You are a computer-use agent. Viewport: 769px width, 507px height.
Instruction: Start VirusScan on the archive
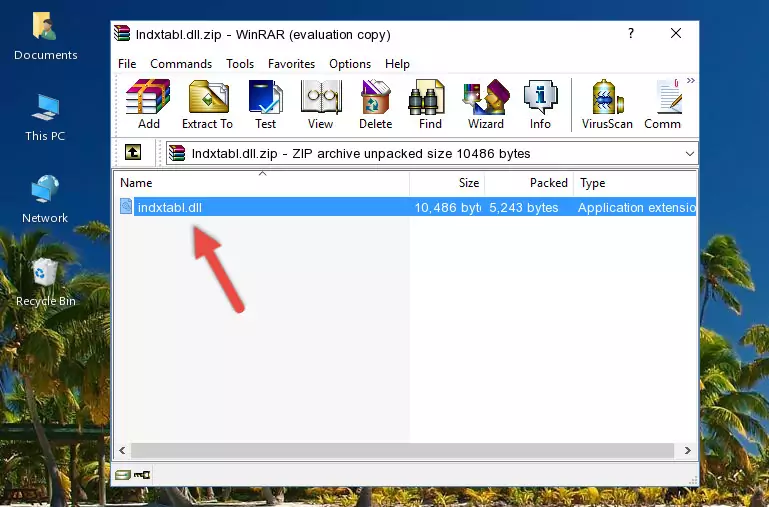tap(607, 104)
